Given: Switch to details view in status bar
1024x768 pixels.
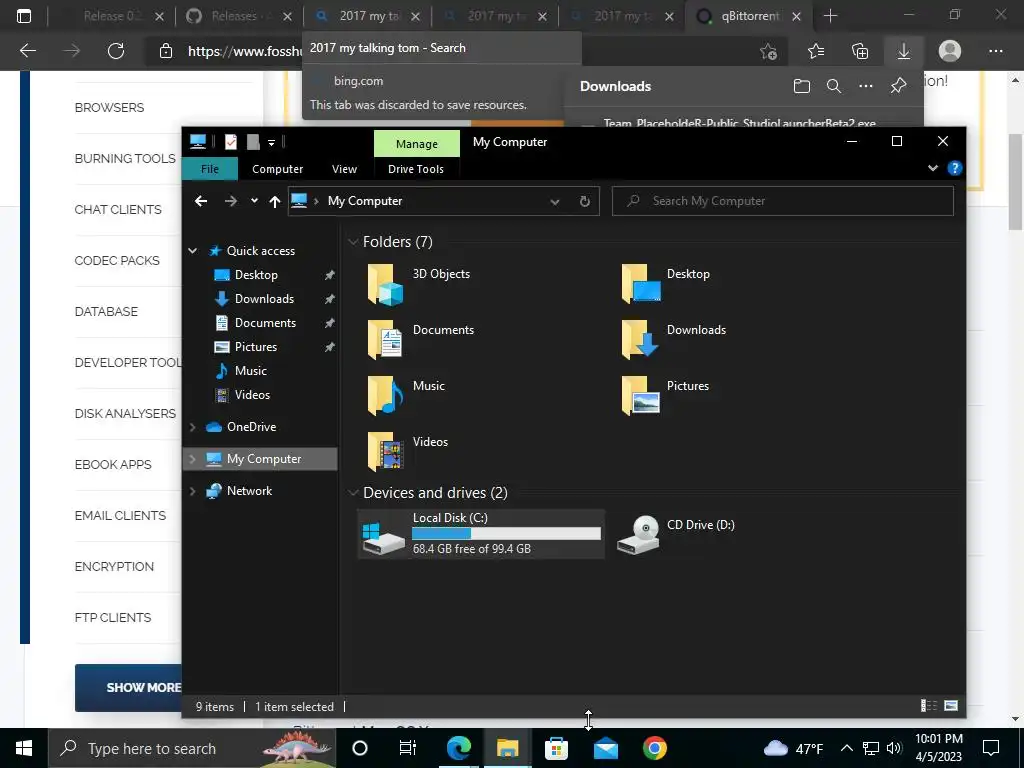Looking at the screenshot, I should [929, 705].
